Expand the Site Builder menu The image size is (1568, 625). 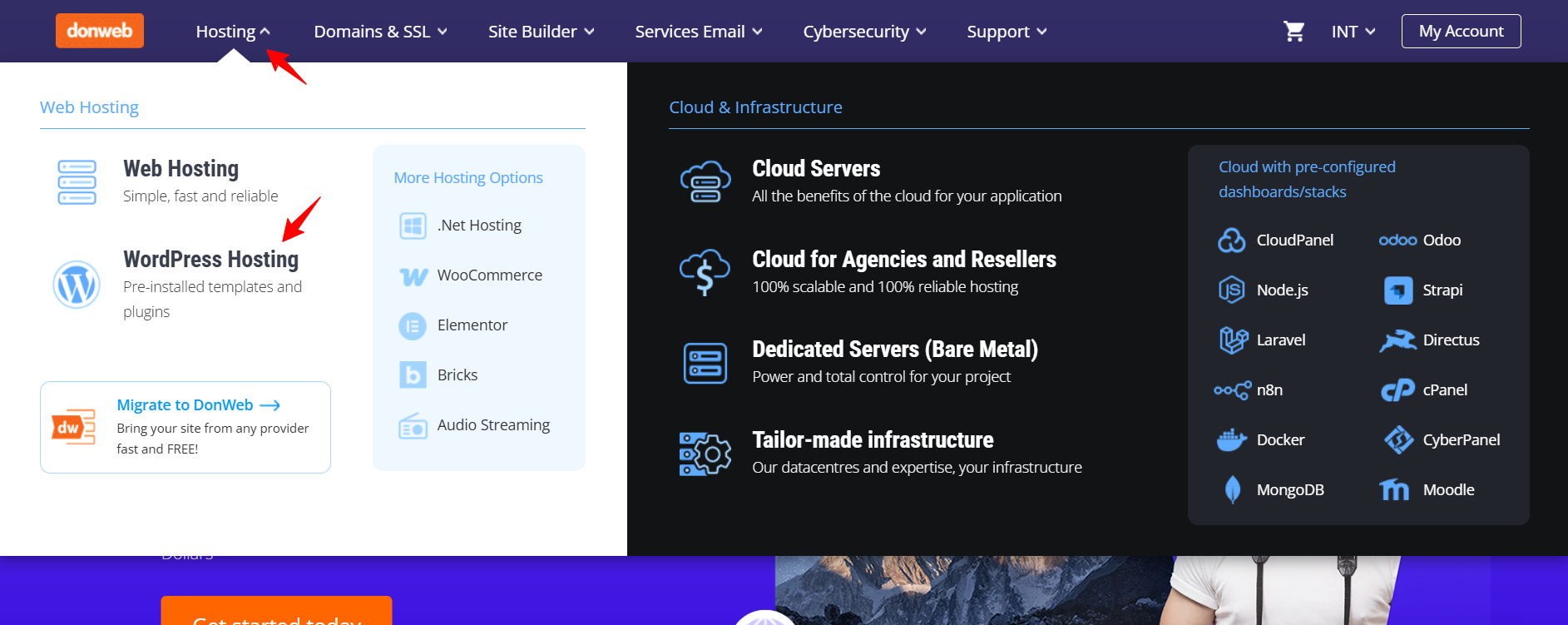pos(542,32)
